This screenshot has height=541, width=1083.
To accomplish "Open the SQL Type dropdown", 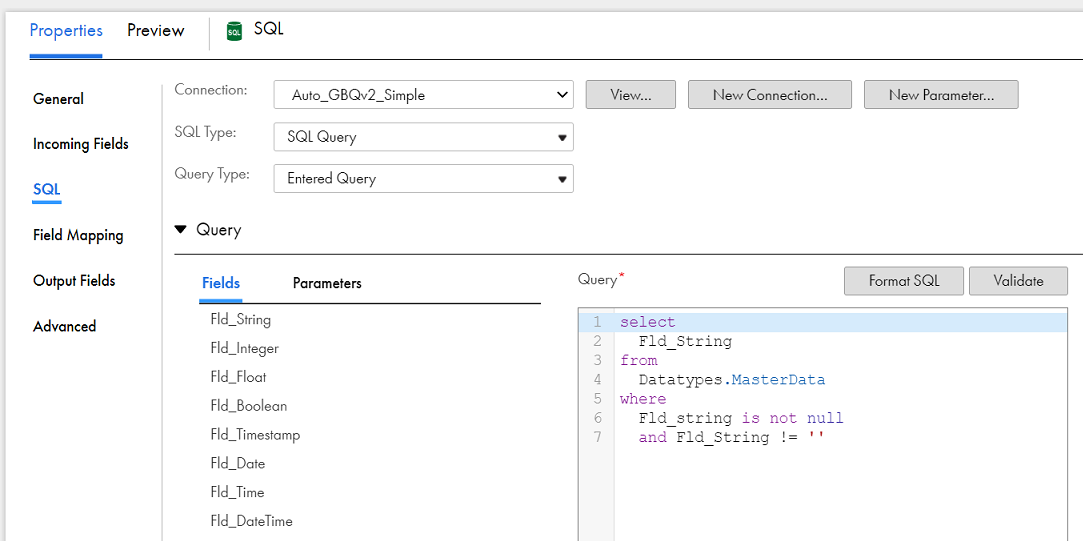I will coord(423,137).
